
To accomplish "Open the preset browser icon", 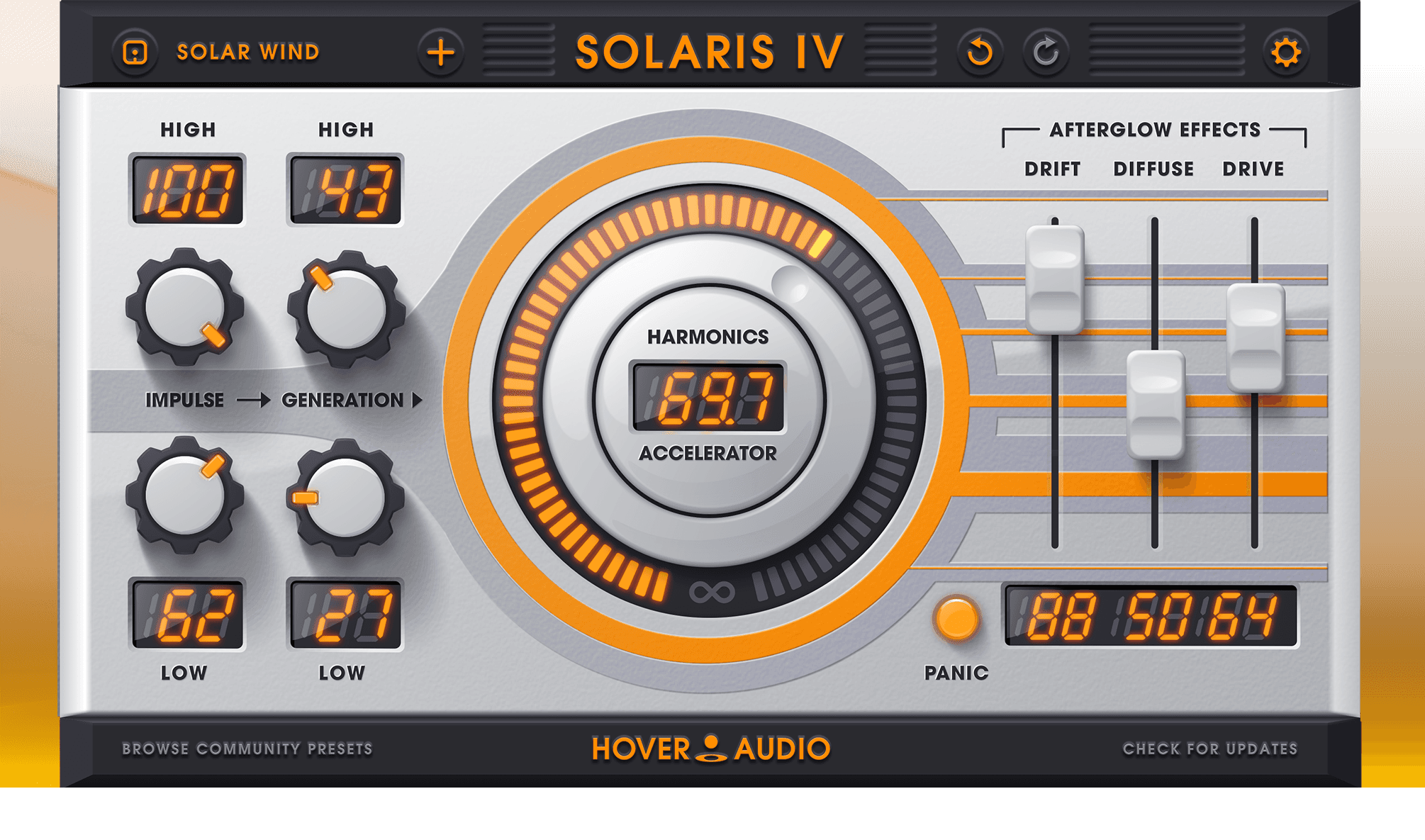I will tap(135, 52).
